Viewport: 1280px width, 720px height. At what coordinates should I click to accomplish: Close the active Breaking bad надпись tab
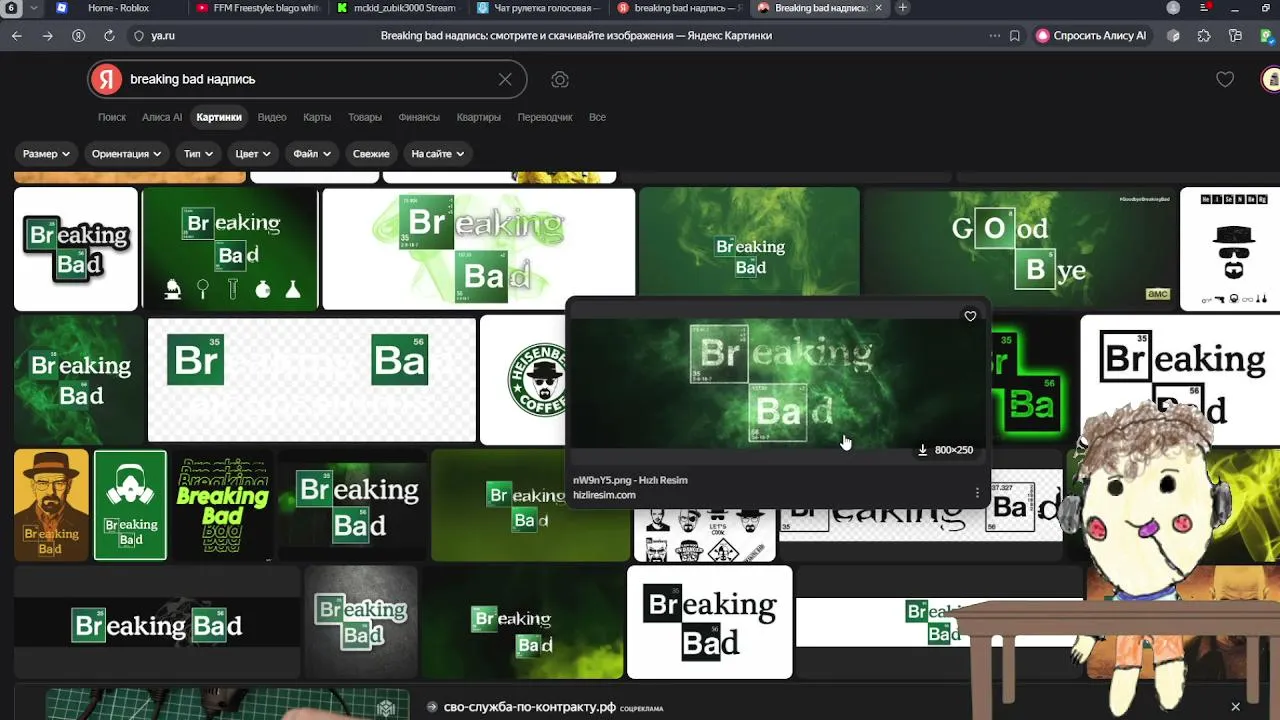[x=879, y=8]
